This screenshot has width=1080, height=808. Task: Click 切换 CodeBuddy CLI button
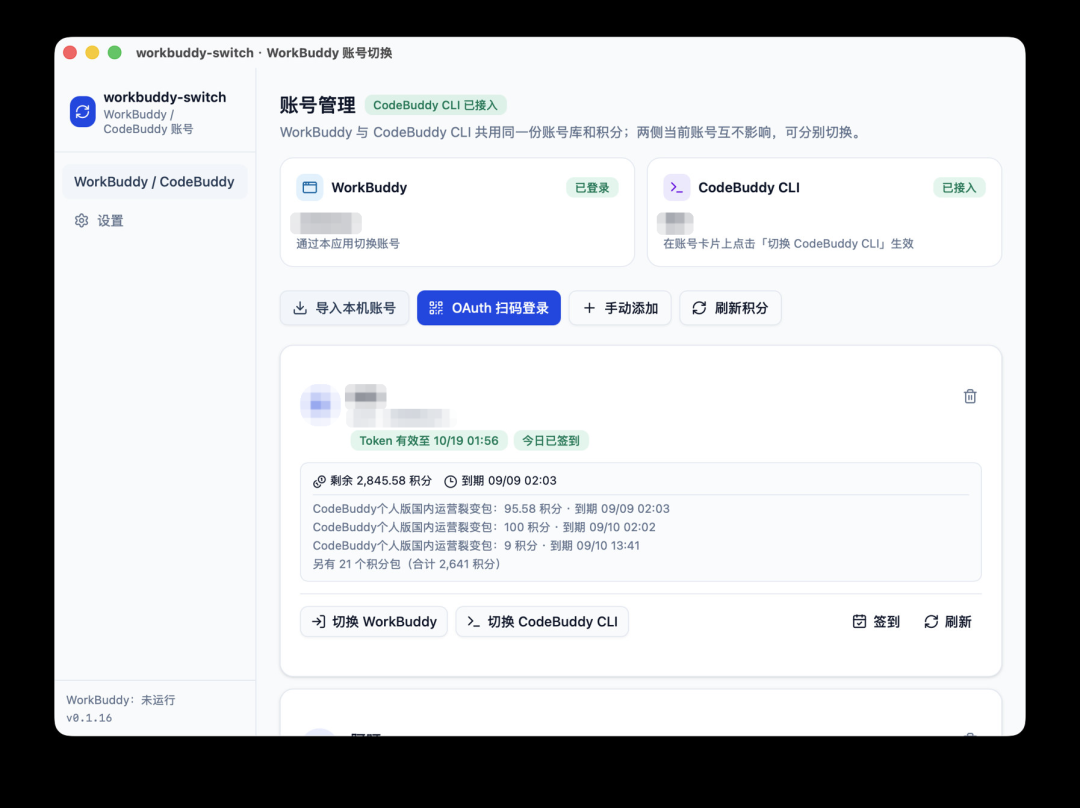coord(542,621)
